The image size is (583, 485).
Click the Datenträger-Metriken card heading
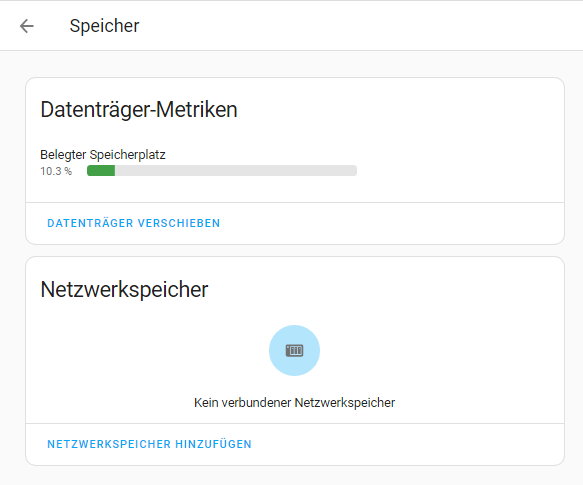pyautogui.click(x=139, y=110)
